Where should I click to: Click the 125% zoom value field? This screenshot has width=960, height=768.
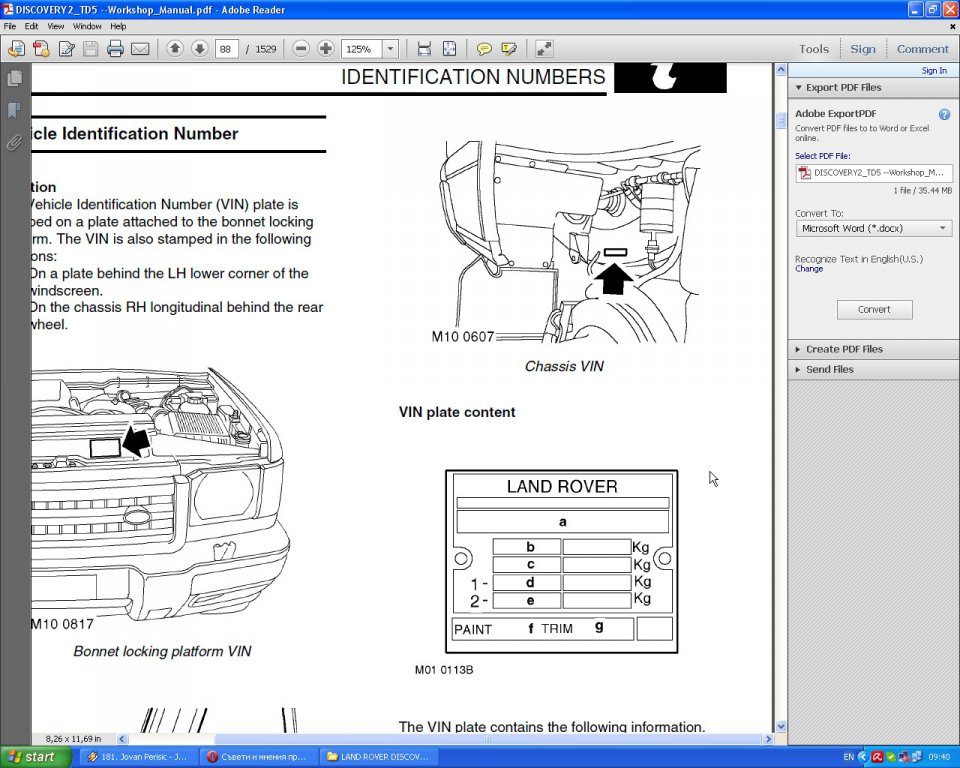[362, 49]
